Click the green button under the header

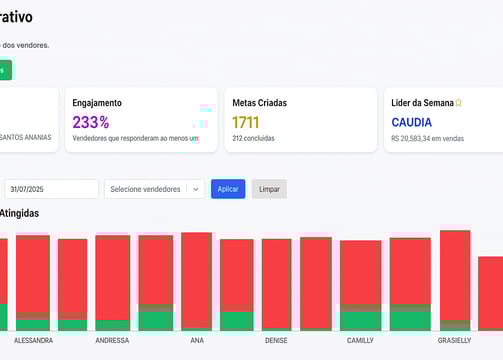(x=6, y=70)
